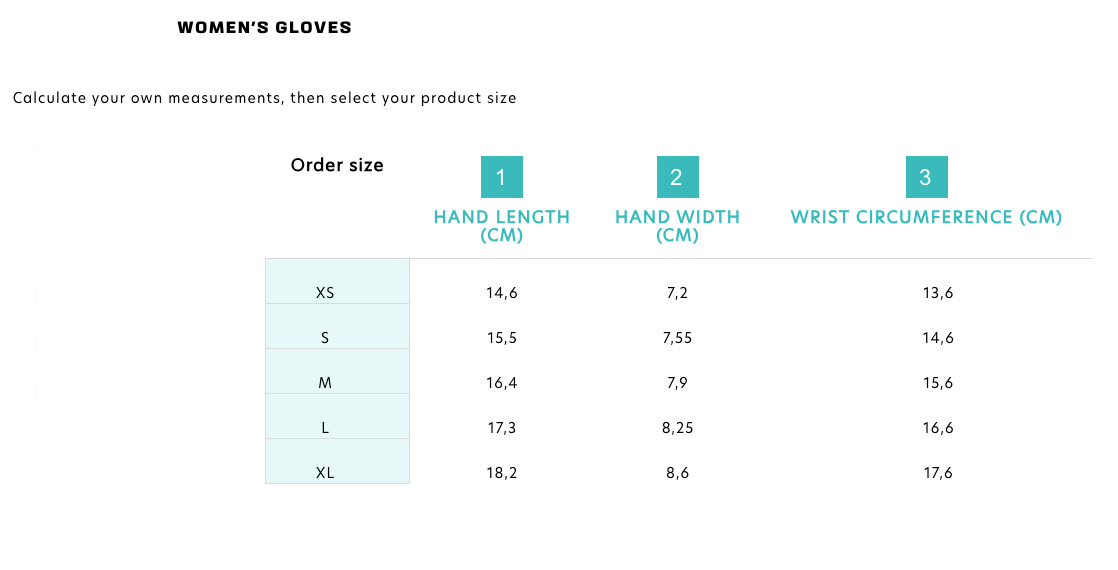Click the teal number 3 badge
Screen dimensions: 1118x570
[x=926, y=177]
